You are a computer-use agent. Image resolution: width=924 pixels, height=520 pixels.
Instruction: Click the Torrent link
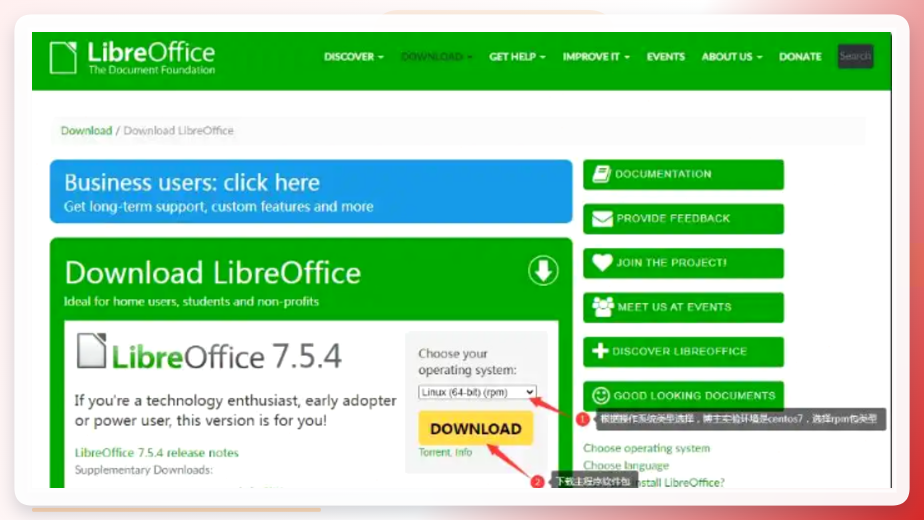click(434, 452)
